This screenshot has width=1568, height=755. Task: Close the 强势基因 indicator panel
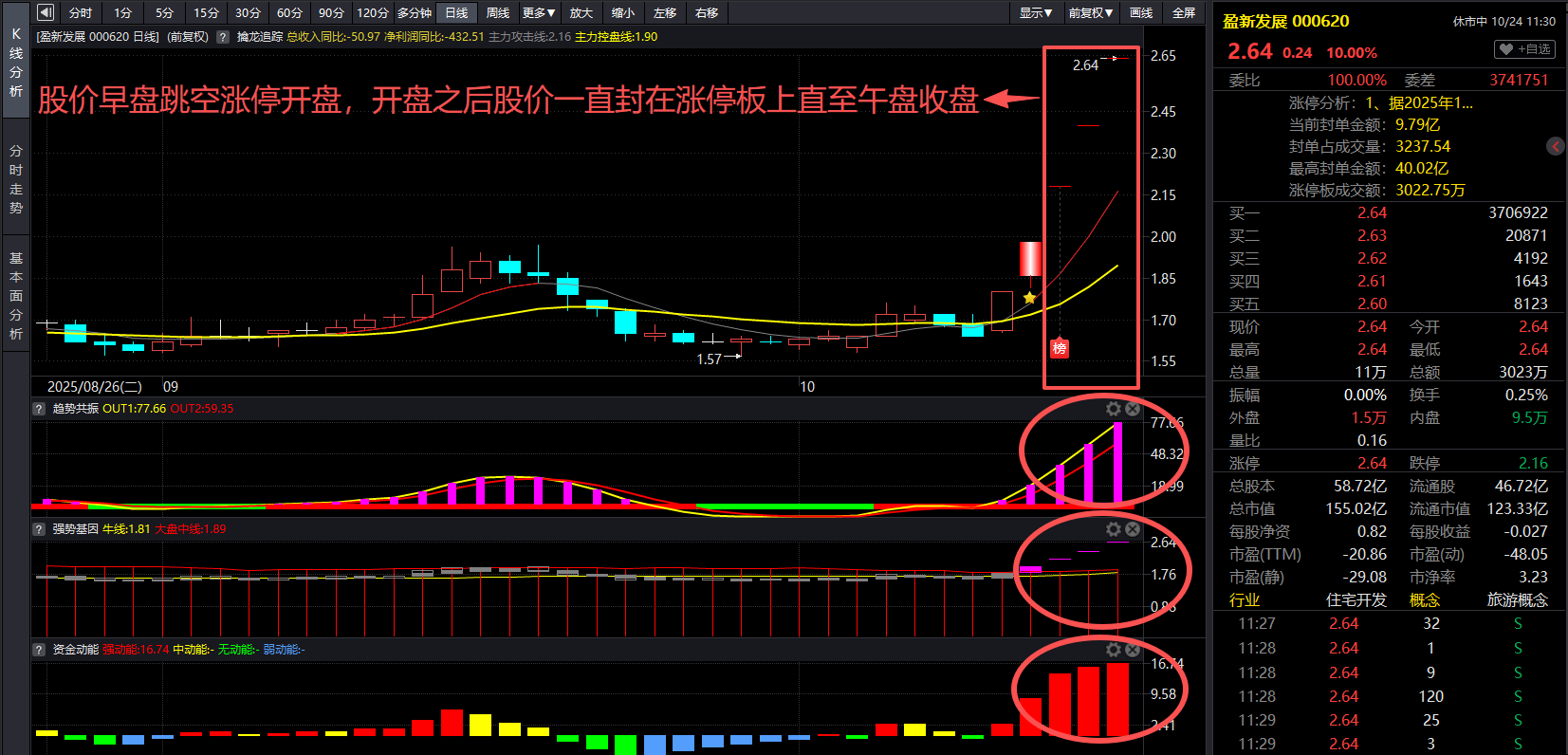[1133, 529]
